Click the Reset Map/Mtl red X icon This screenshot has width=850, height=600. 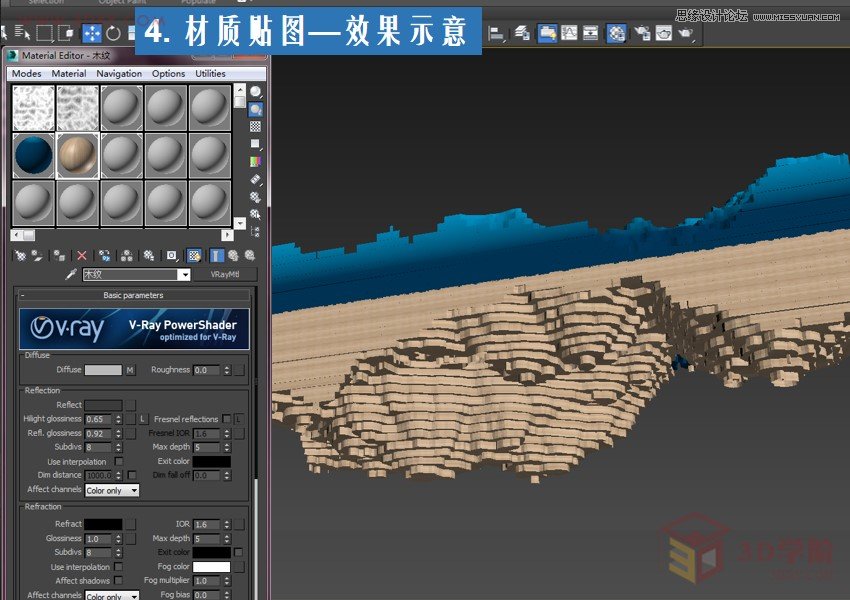[x=81, y=255]
